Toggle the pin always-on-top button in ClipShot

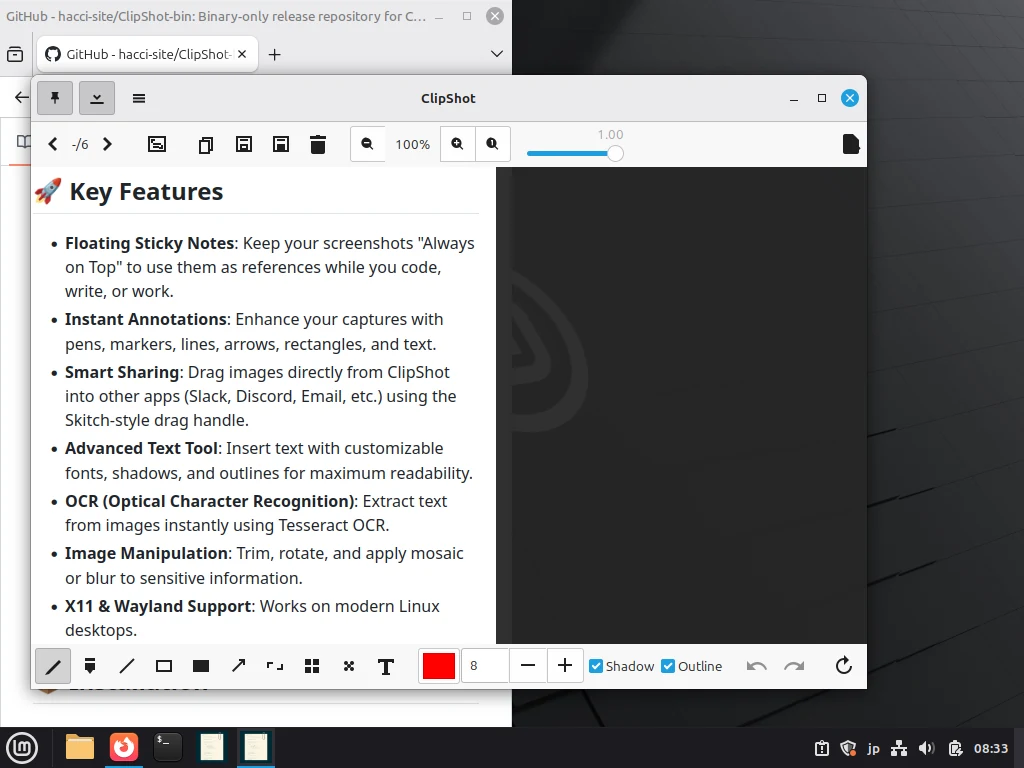pyautogui.click(x=55, y=98)
